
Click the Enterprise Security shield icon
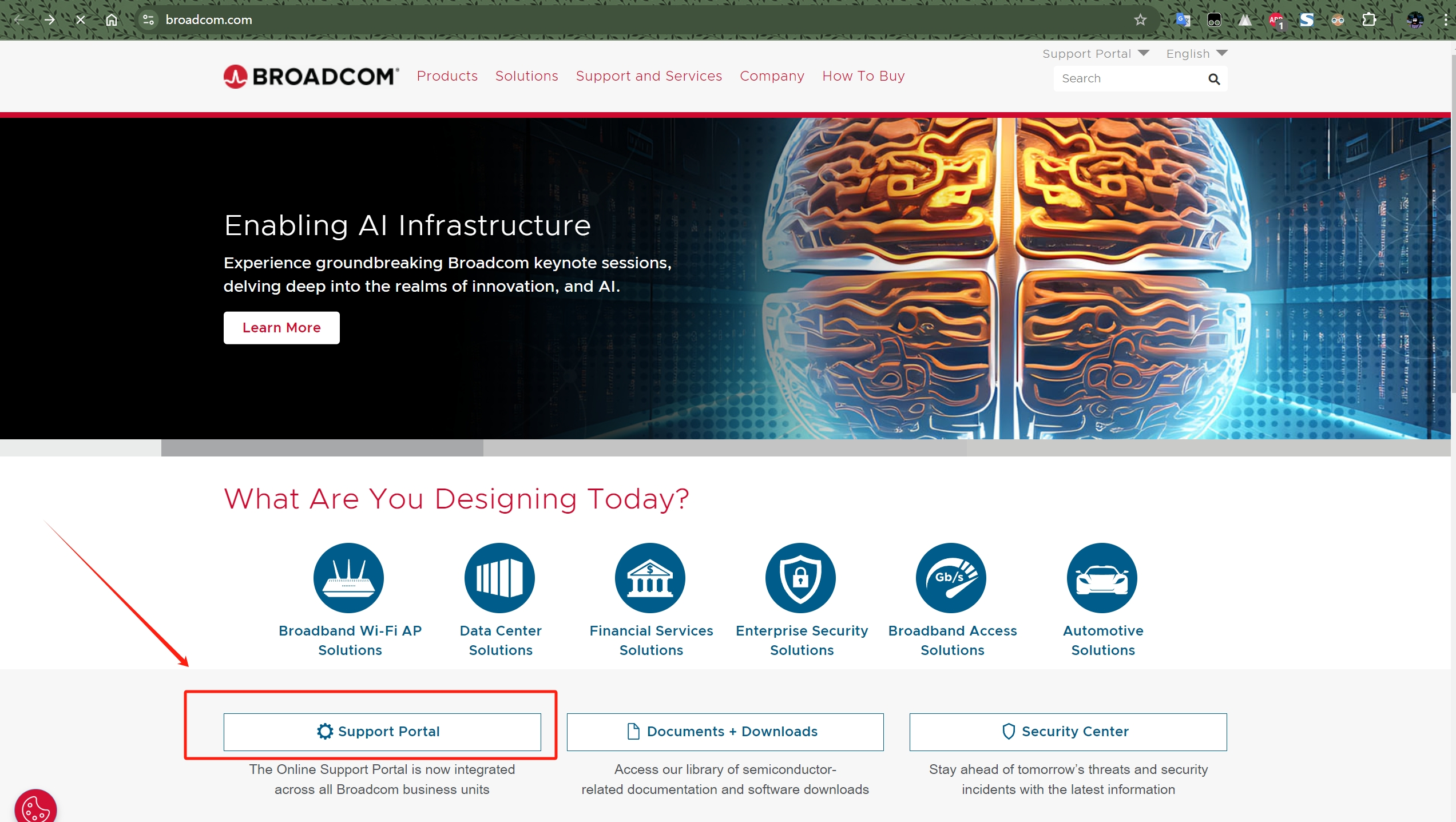800,577
